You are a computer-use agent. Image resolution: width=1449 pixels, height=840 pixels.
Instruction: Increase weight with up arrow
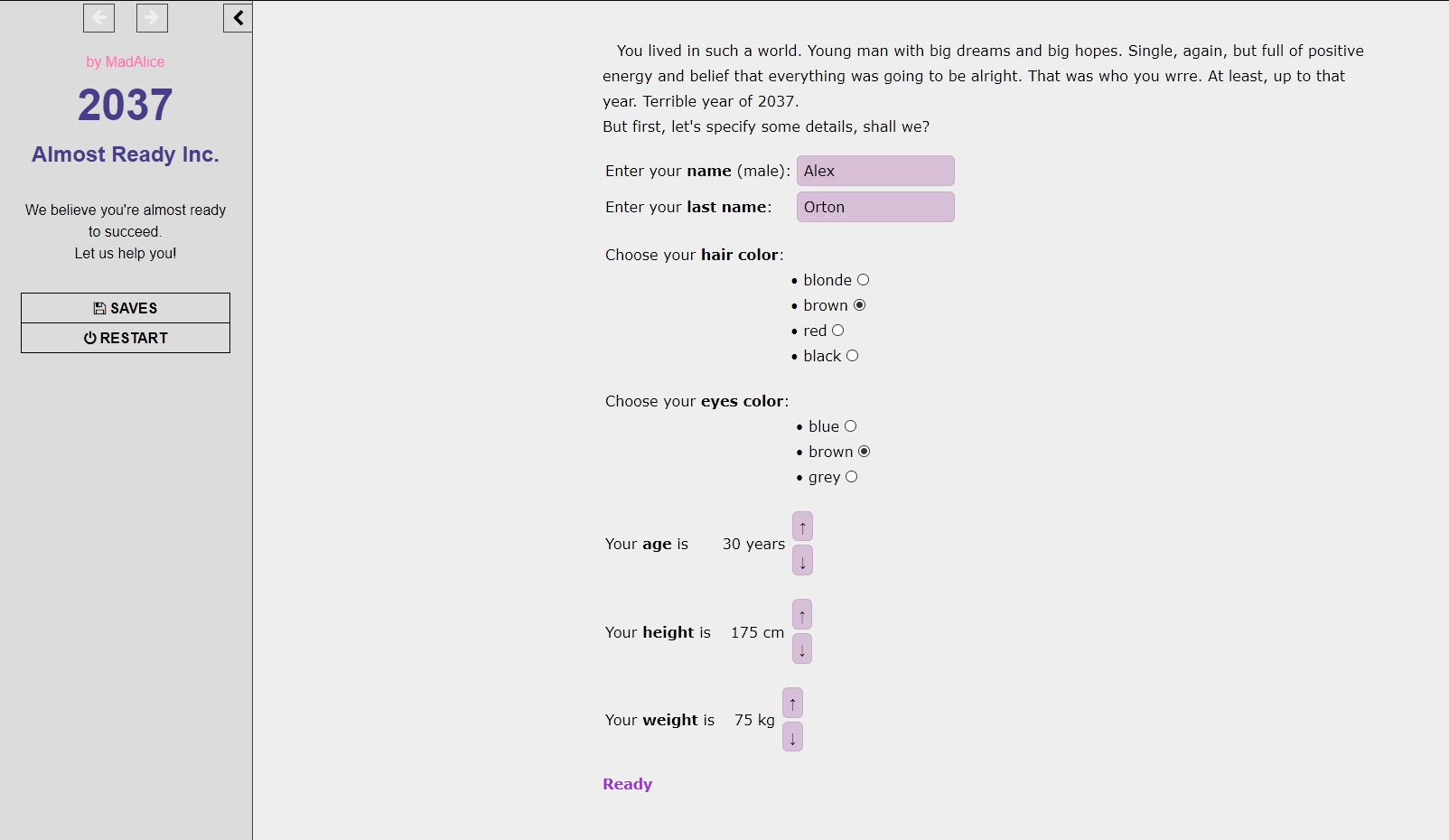[x=792, y=703]
